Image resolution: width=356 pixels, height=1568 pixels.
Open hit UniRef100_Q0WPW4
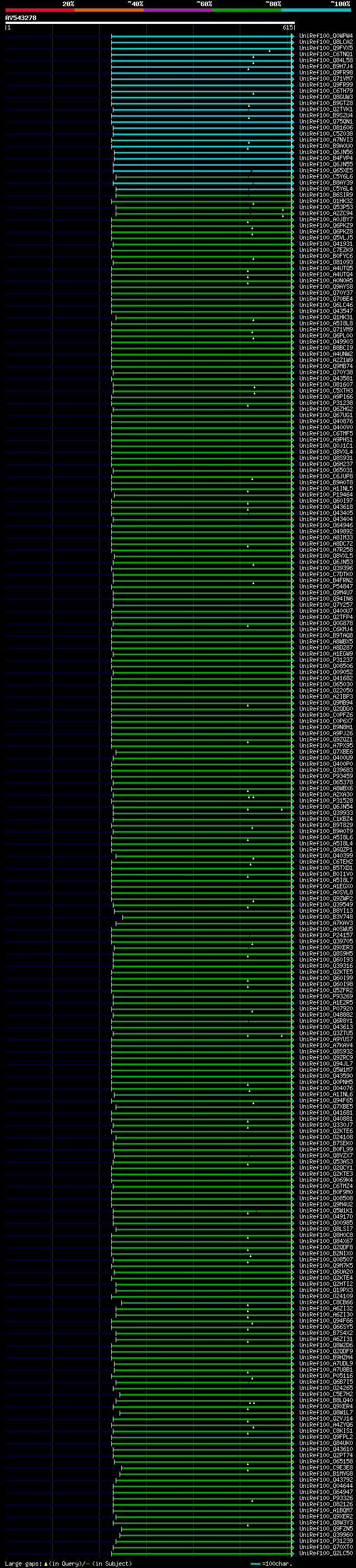[326, 36]
